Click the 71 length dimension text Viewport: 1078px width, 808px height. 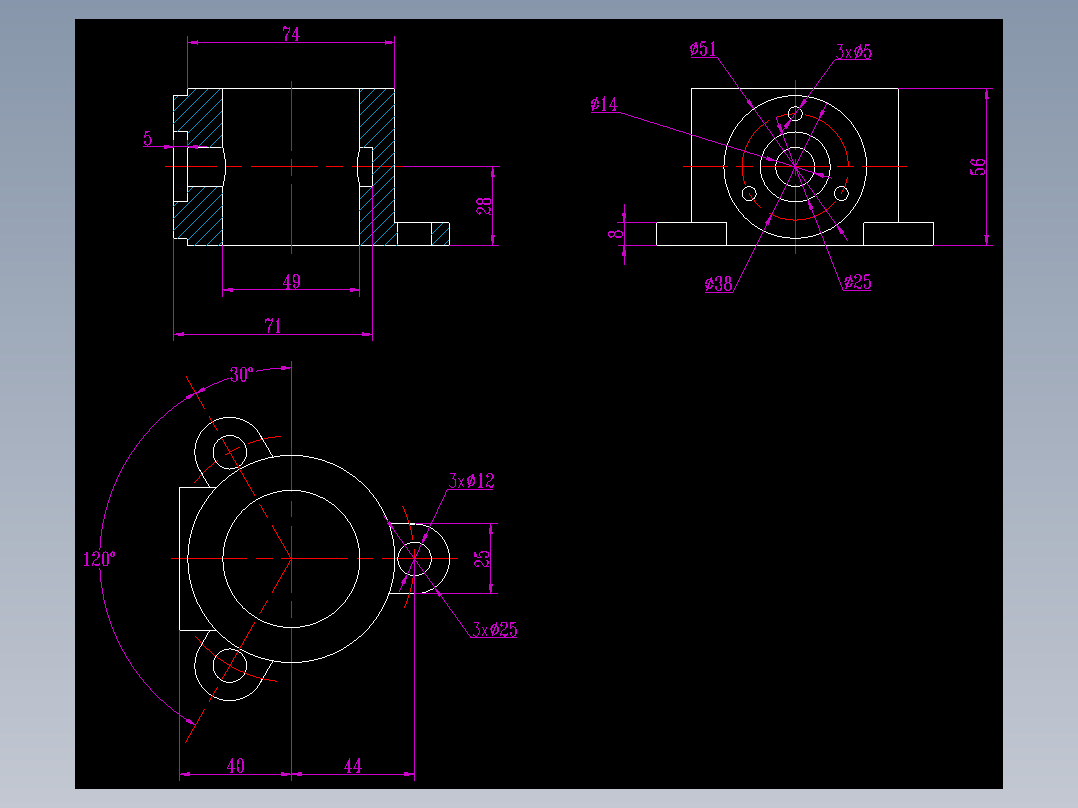[x=273, y=326]
